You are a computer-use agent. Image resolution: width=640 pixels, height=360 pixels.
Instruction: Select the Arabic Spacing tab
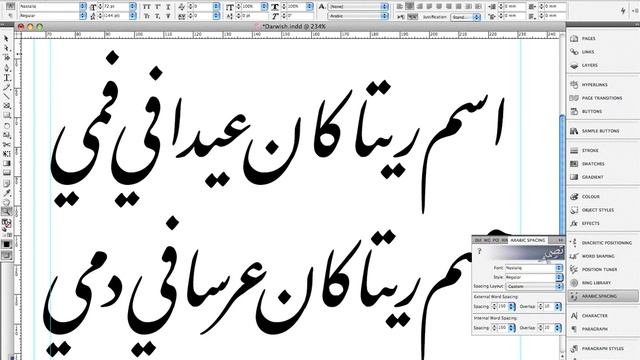[528, 240]
